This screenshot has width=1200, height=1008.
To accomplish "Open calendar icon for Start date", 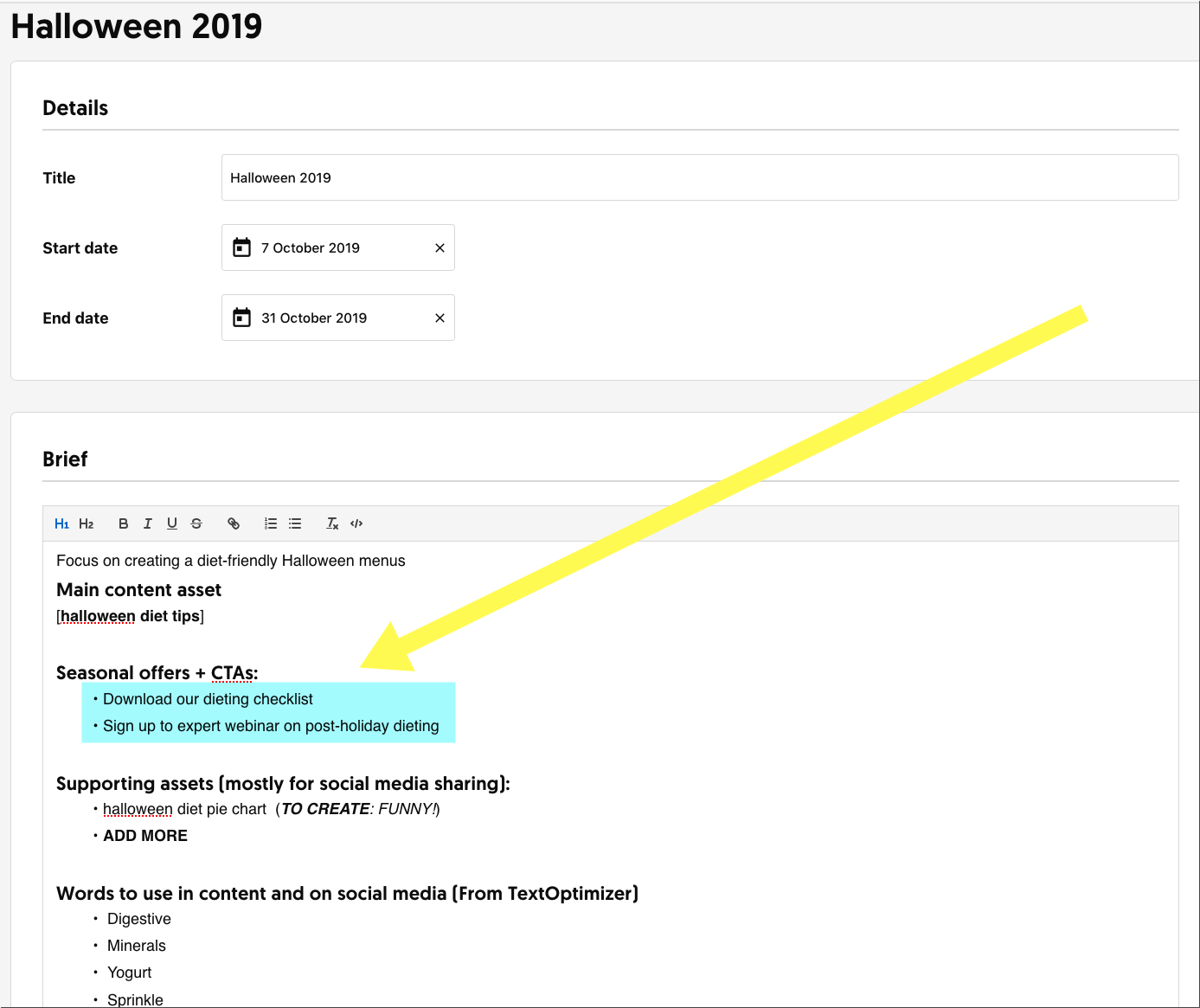I will (x=242, y=247).
